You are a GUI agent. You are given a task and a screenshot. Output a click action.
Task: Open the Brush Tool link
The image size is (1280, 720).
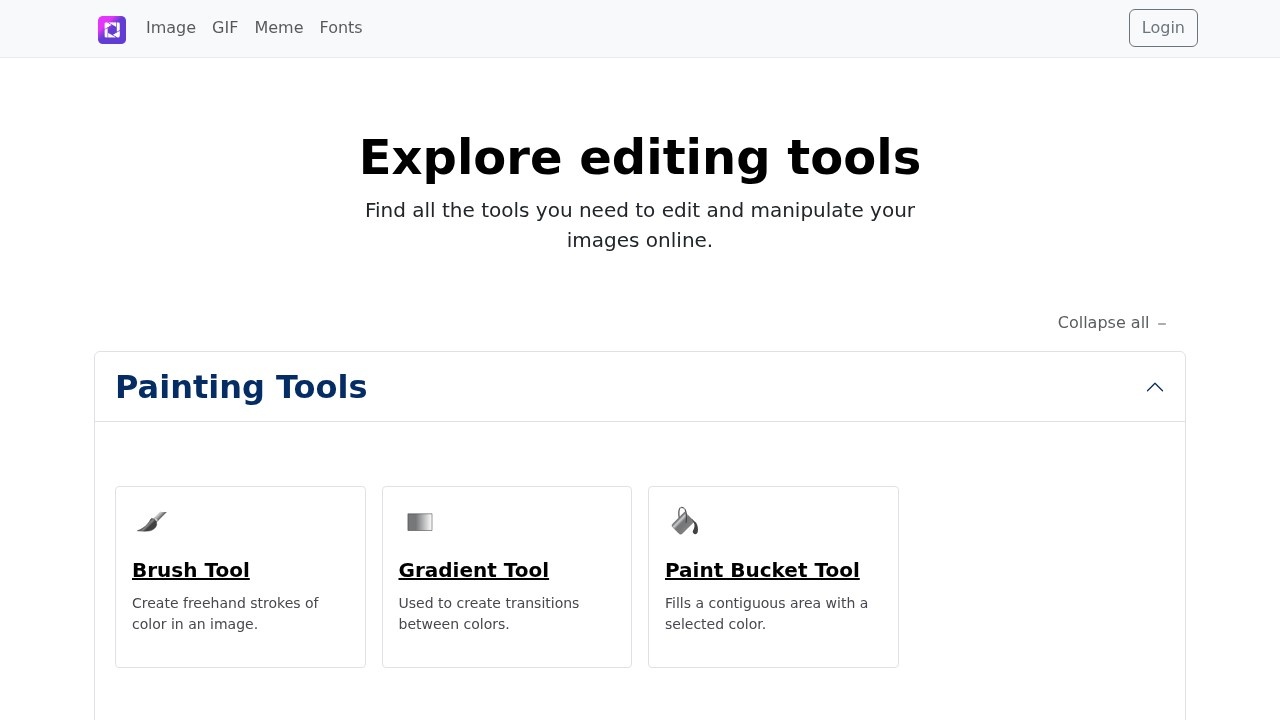[x=191, y=570]
